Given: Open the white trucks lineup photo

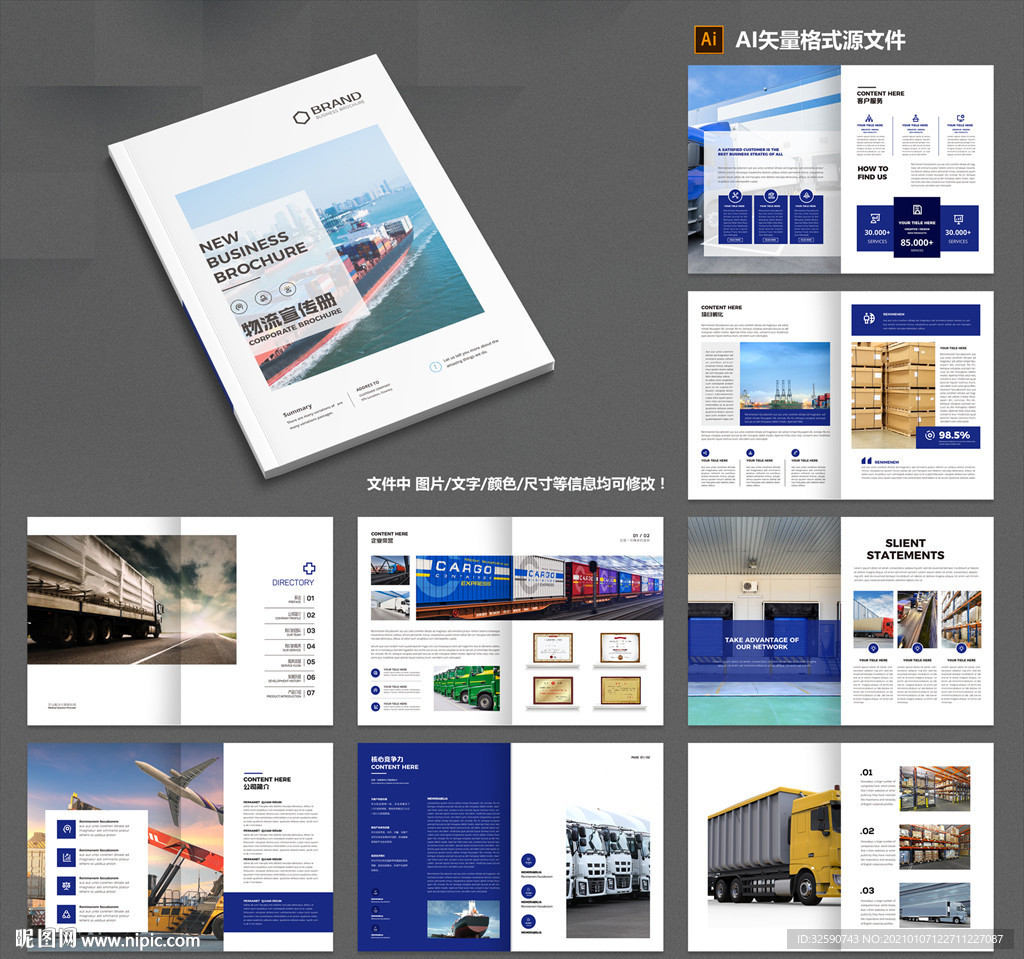Looking at the screenshot, I should pyautogui.click(x=608, y=872).
